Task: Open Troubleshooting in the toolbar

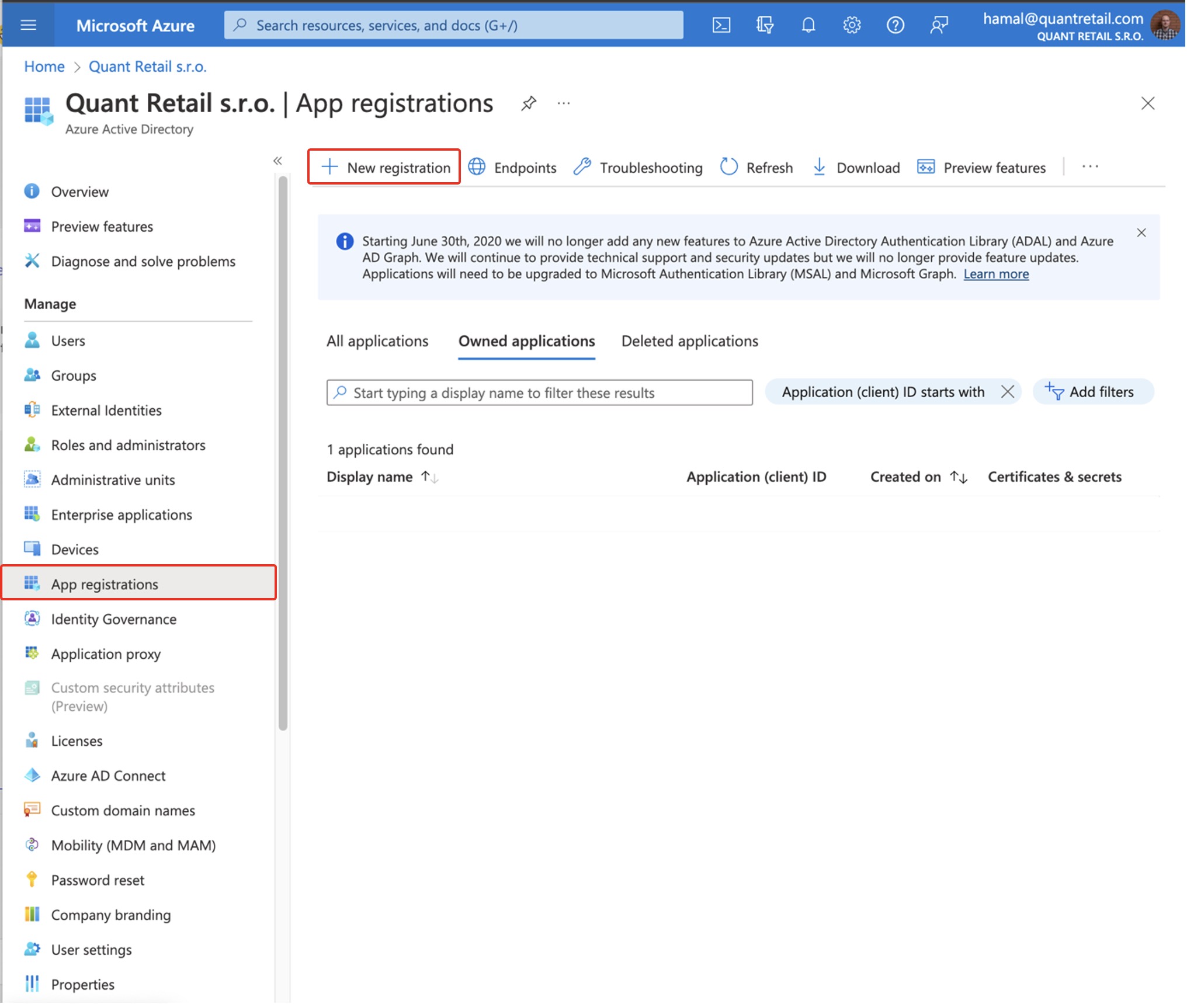Action: coord(638,168)
